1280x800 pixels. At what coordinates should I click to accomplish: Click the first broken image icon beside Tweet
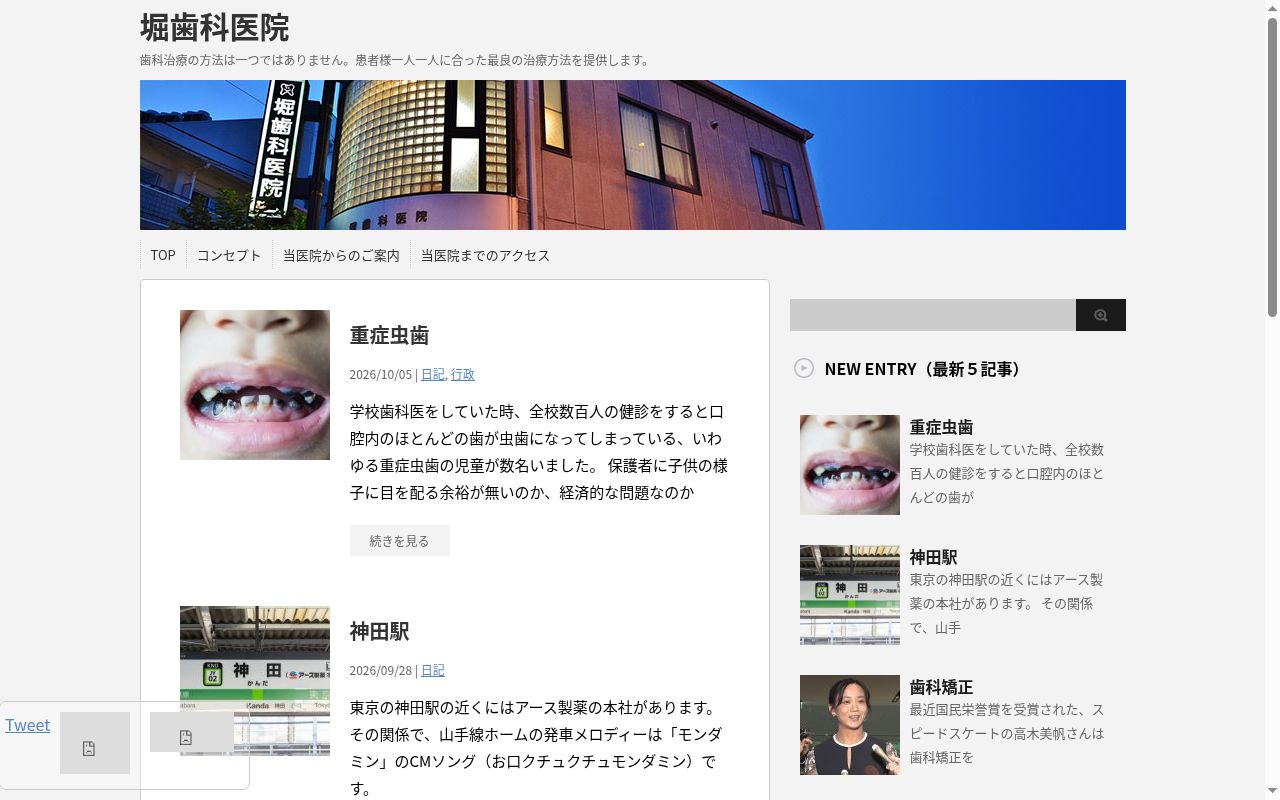pos(89,748)
